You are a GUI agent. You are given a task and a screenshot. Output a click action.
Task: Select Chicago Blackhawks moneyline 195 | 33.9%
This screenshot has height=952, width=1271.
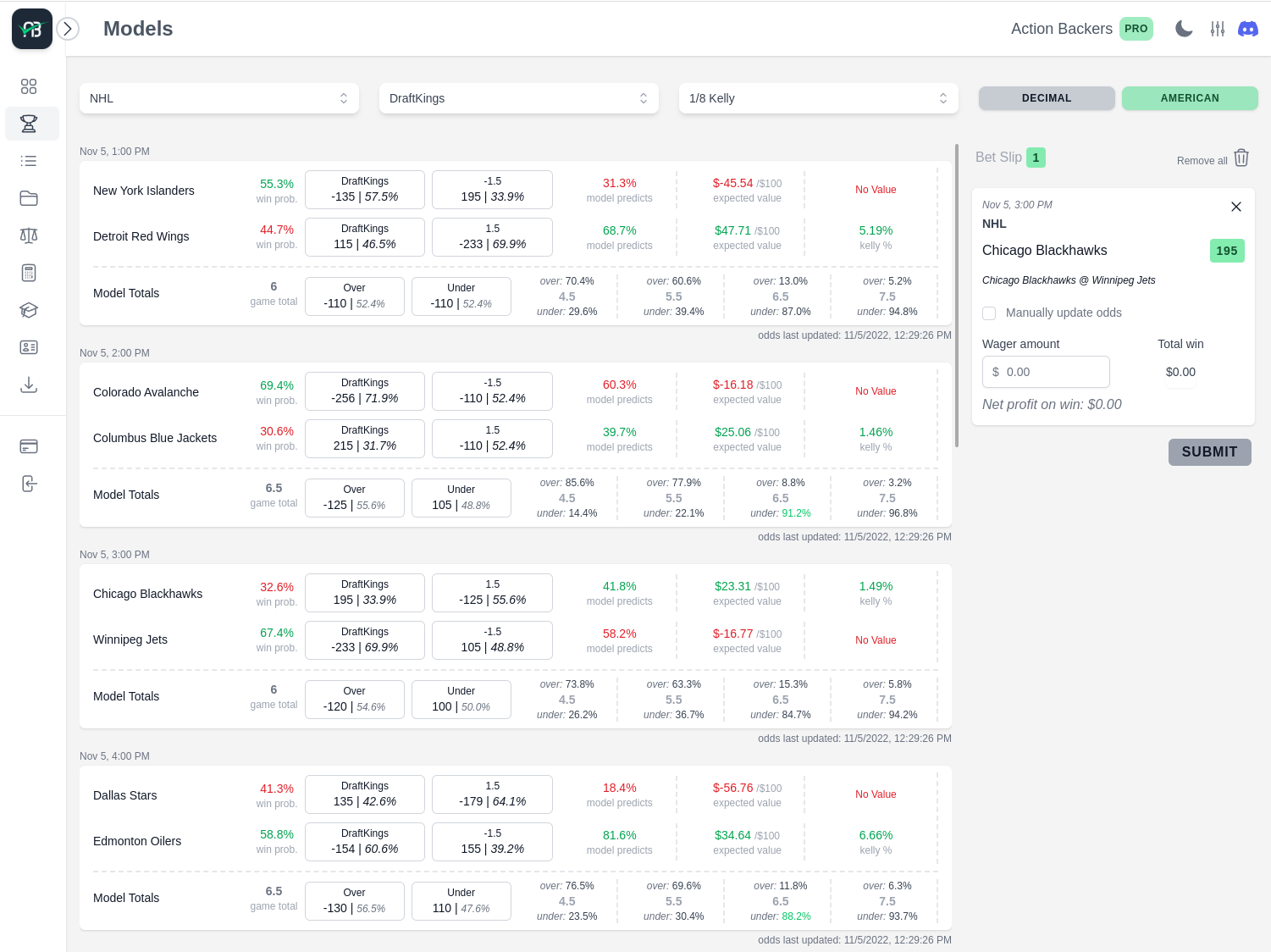(365, 593)
